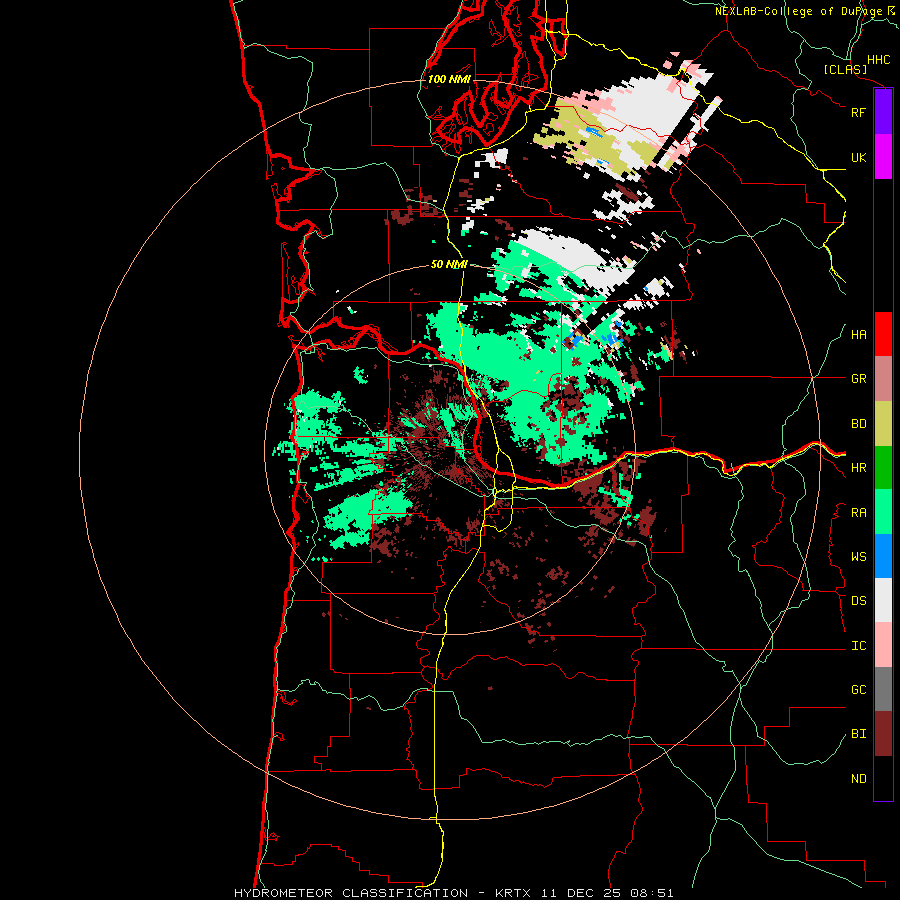Viewport: 900px width, 900px height.
Task: Click the 50 NMI range ring label
Action: (x=449, y=265)
